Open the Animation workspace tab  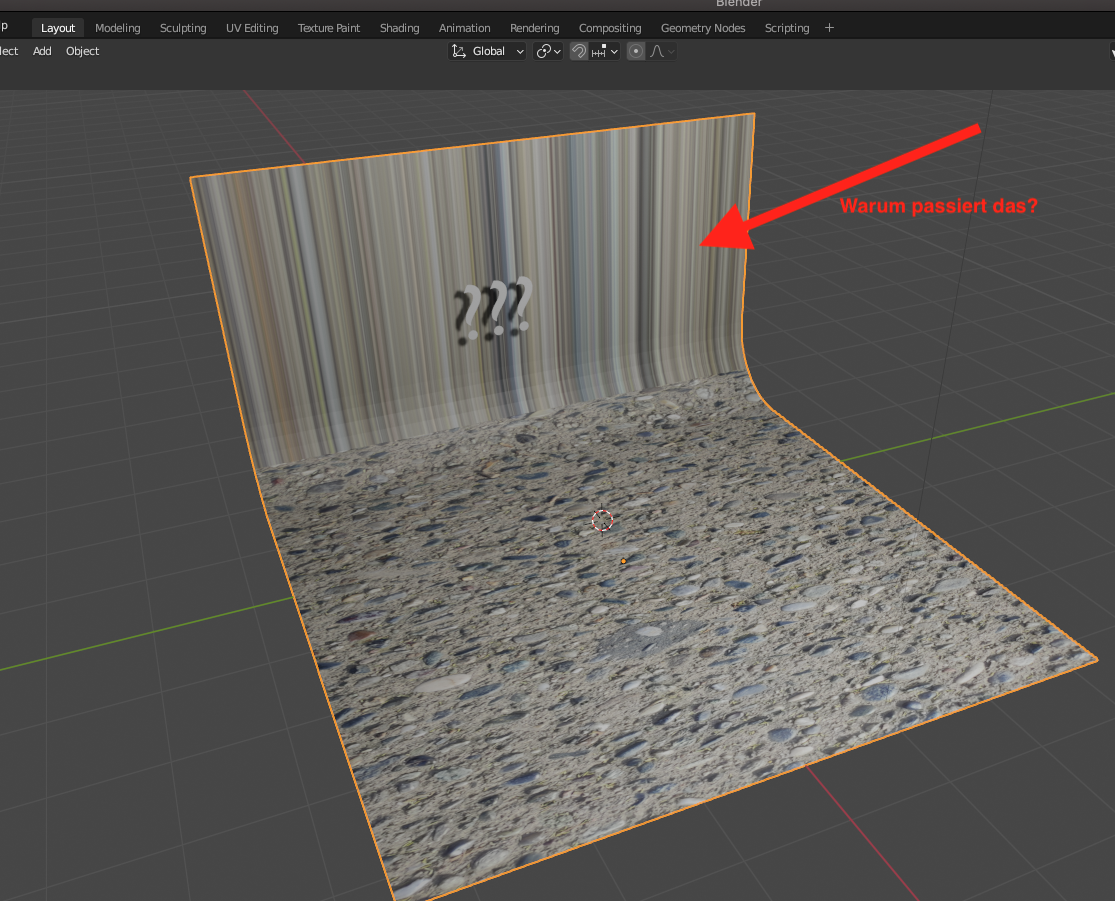click(x=465, y=28)
